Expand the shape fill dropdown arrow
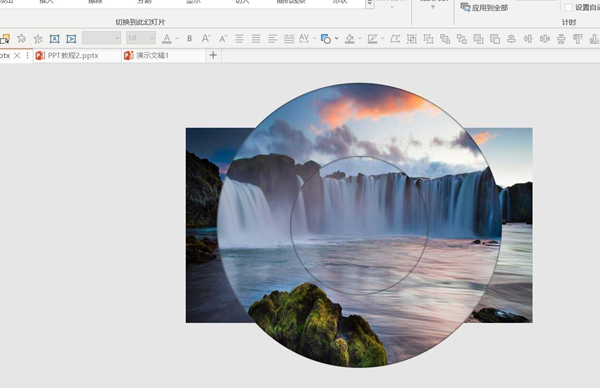Screen dimensions: 600x388 click(x=359, y=38)
